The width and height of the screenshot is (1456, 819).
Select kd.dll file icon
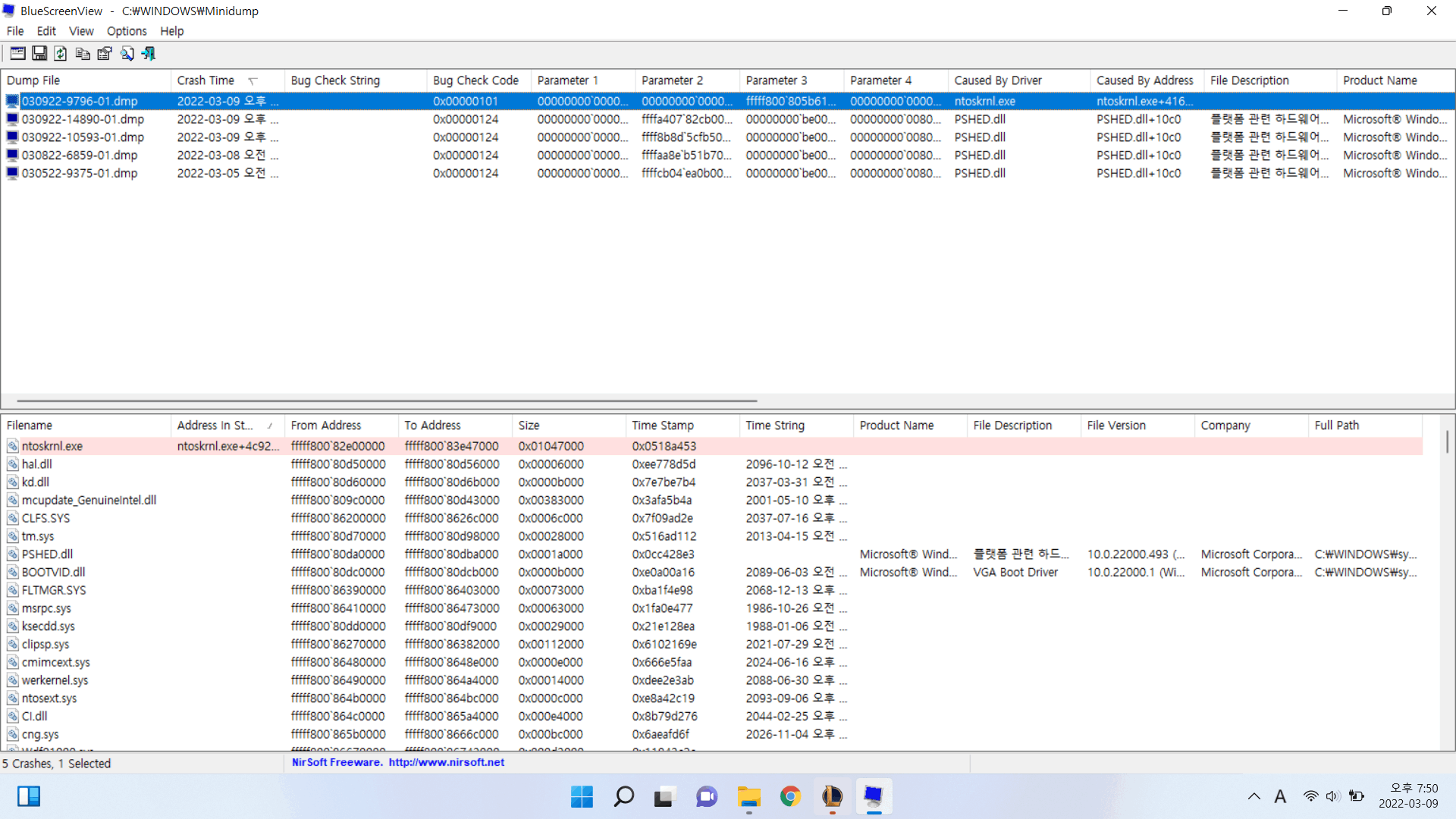[13, 482]
